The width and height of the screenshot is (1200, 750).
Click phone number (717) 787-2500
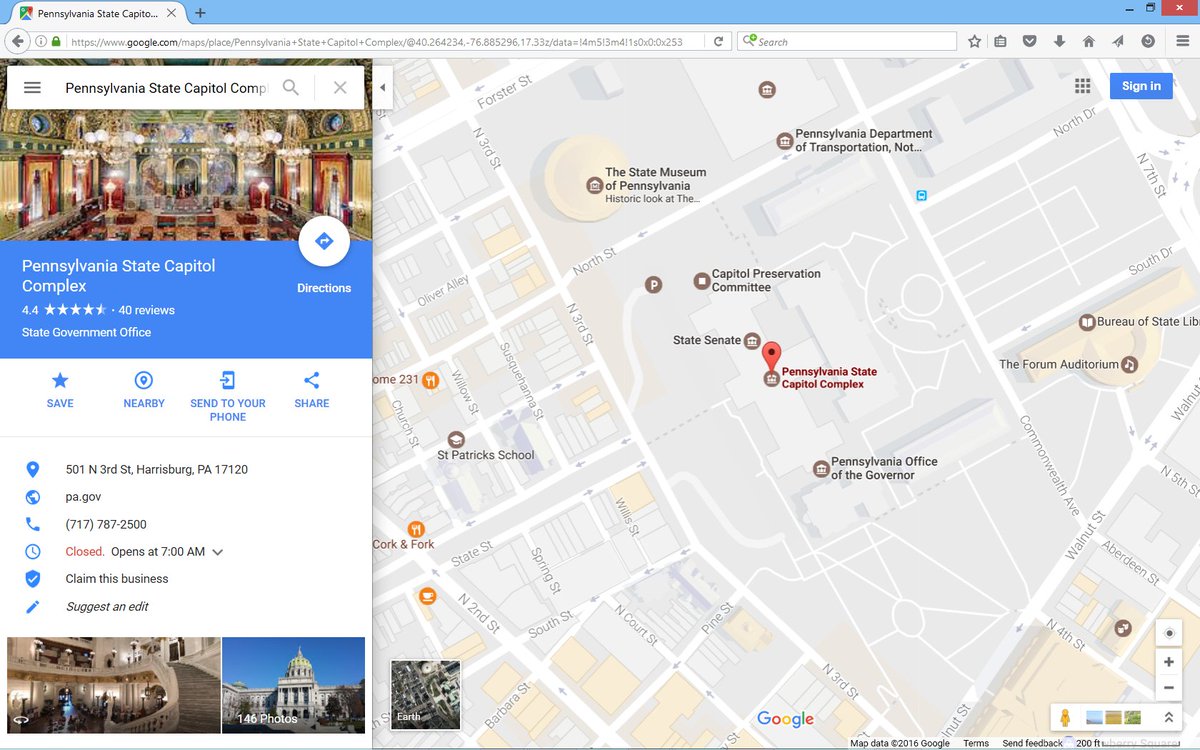(x=106, y=524)
